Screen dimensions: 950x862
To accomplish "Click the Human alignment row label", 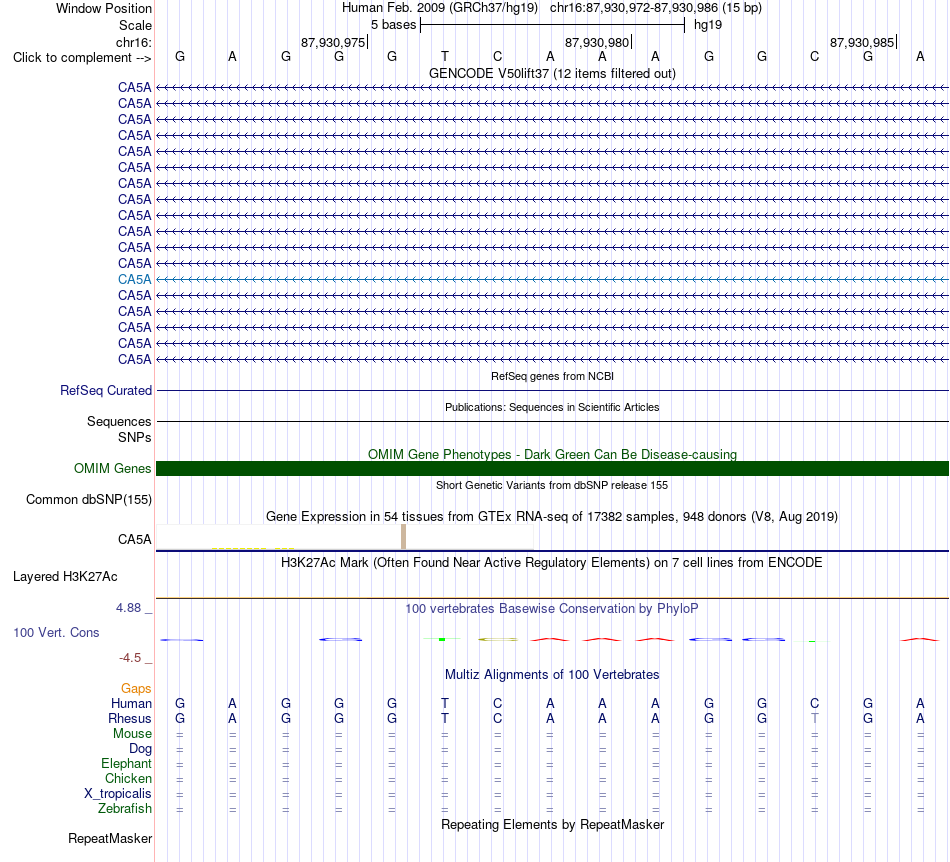I will click(x=131, y=703).
